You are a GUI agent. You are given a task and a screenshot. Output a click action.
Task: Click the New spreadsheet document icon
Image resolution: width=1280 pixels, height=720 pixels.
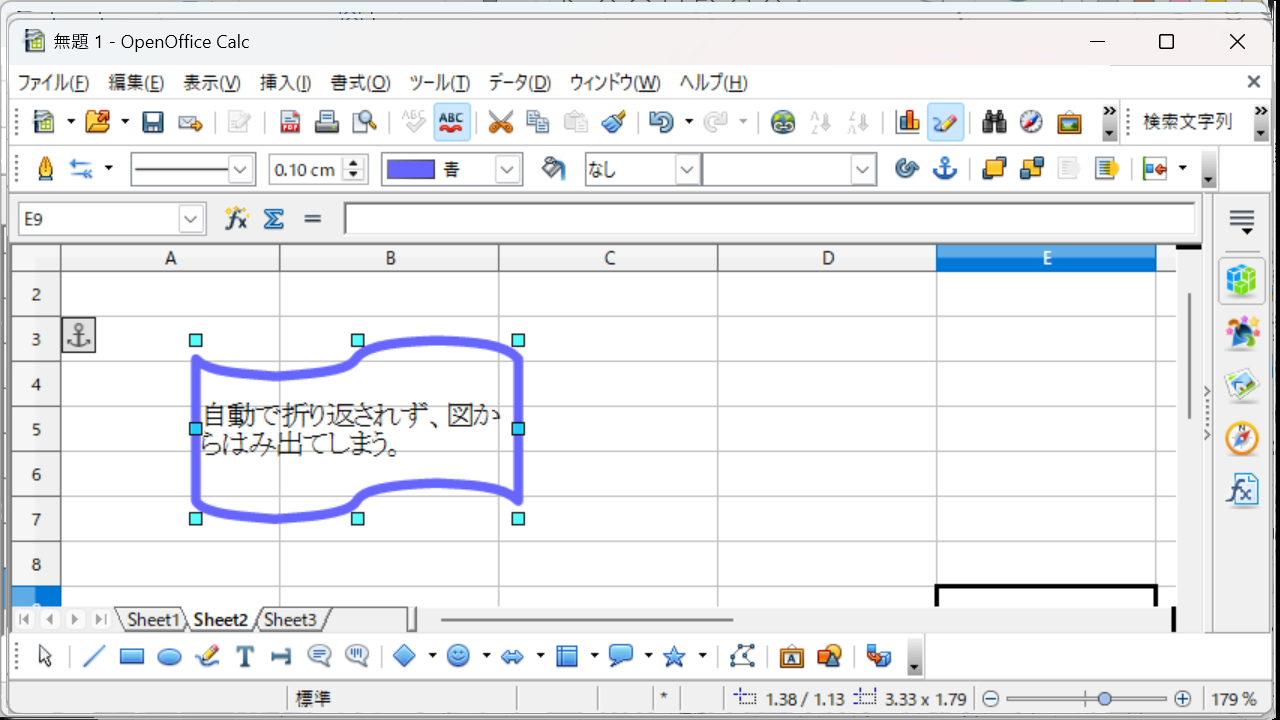[44, 122]
